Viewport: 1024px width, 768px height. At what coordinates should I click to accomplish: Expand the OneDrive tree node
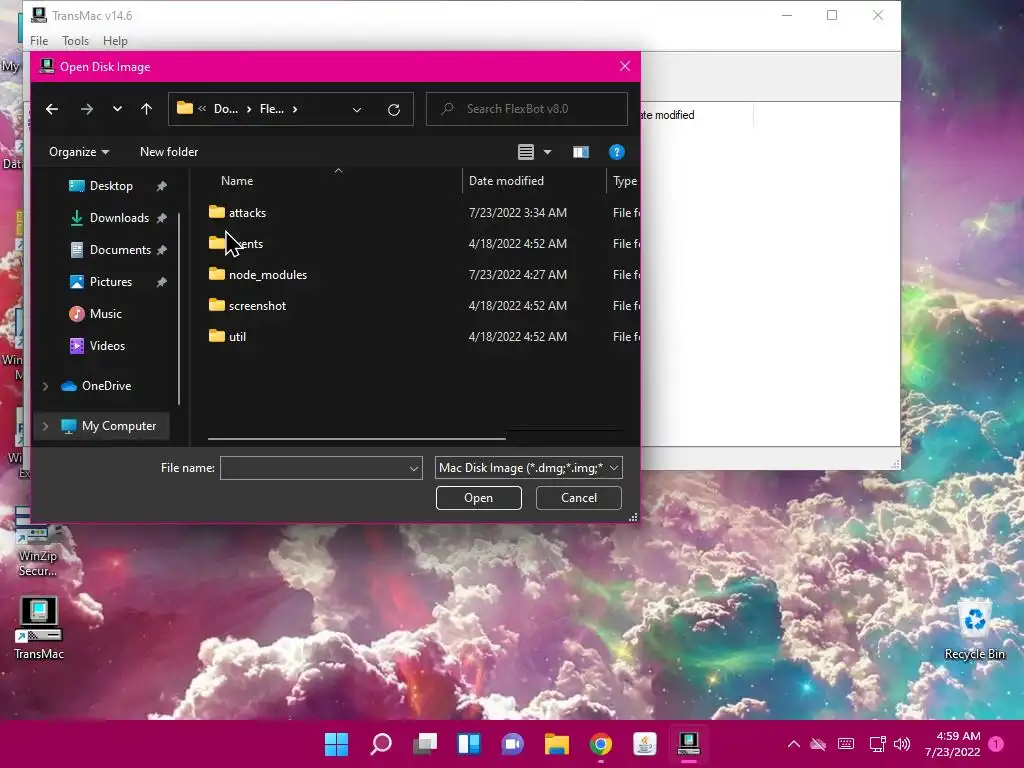tap(45, 386)
